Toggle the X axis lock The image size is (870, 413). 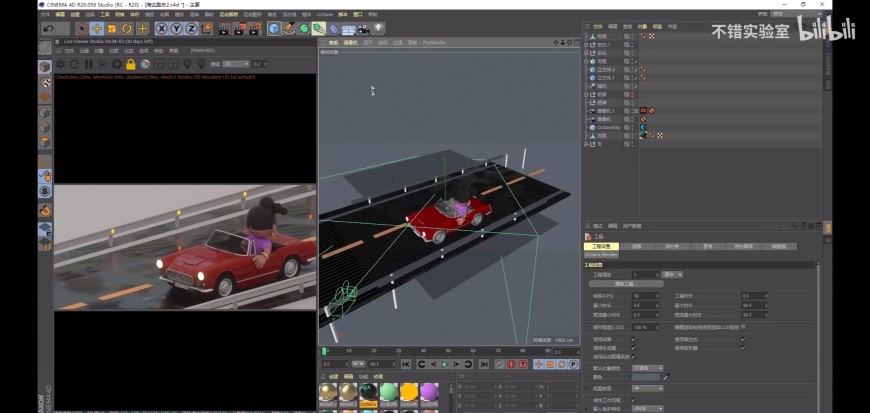(161, 28)
